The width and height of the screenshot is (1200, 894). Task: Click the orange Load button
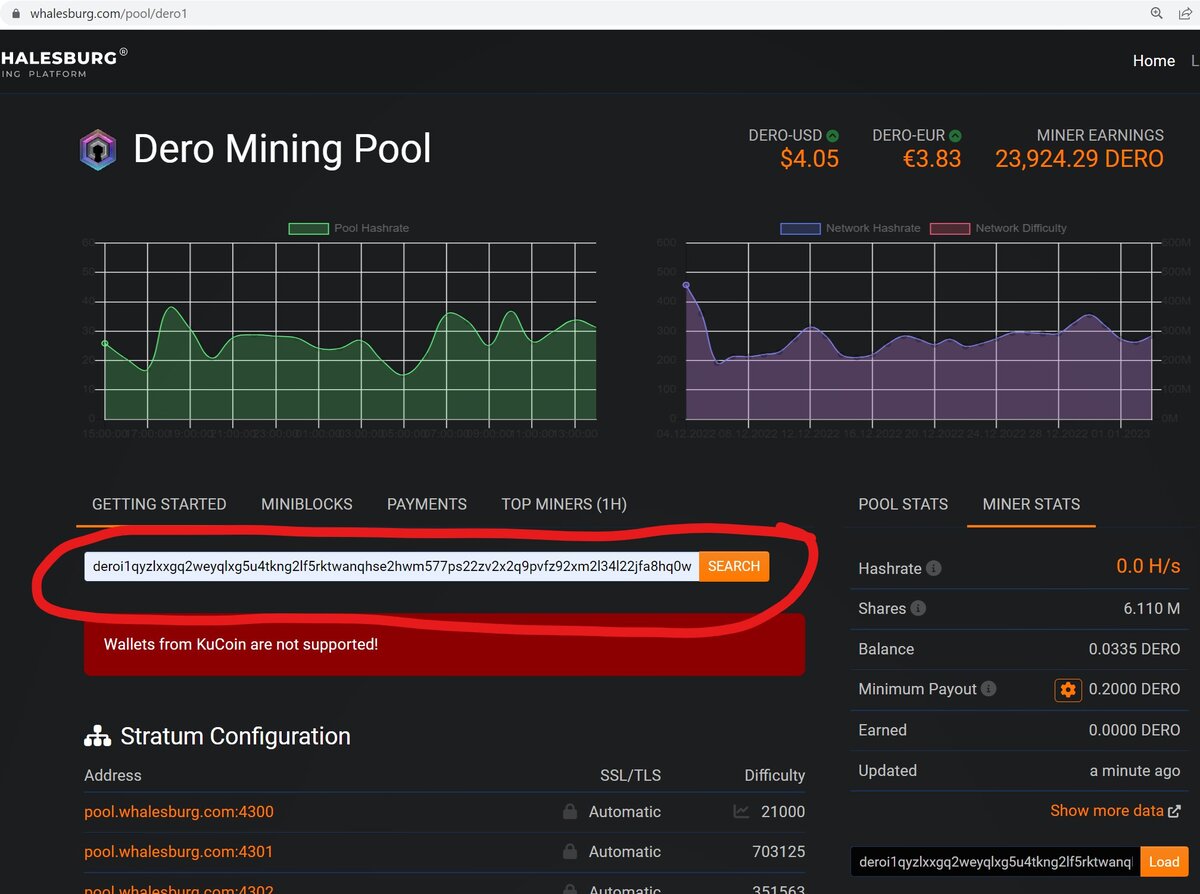(x=1164, y=861)
